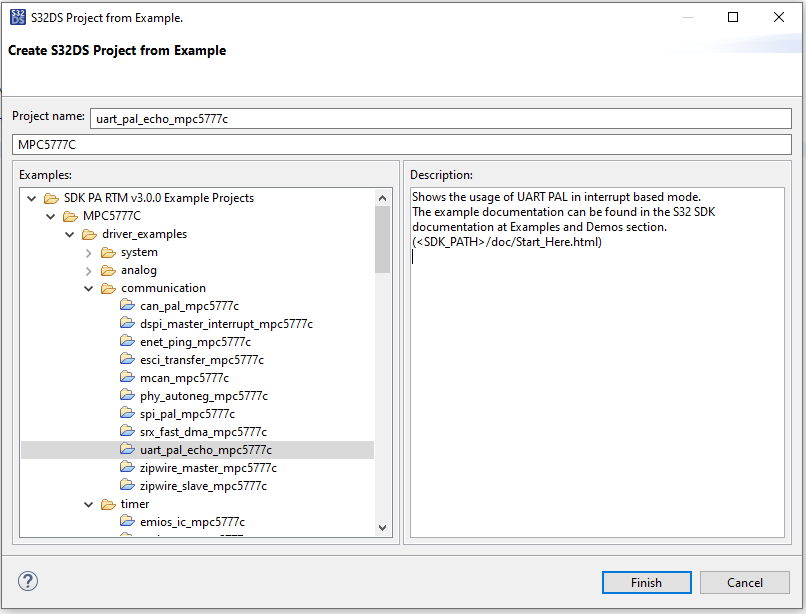Image resolution: width=806 pixels, height=614 pixels.
Task: Click the zipwire_master_mpc5777c project icon
Action: pyautogui.click(x=127, y=468)
